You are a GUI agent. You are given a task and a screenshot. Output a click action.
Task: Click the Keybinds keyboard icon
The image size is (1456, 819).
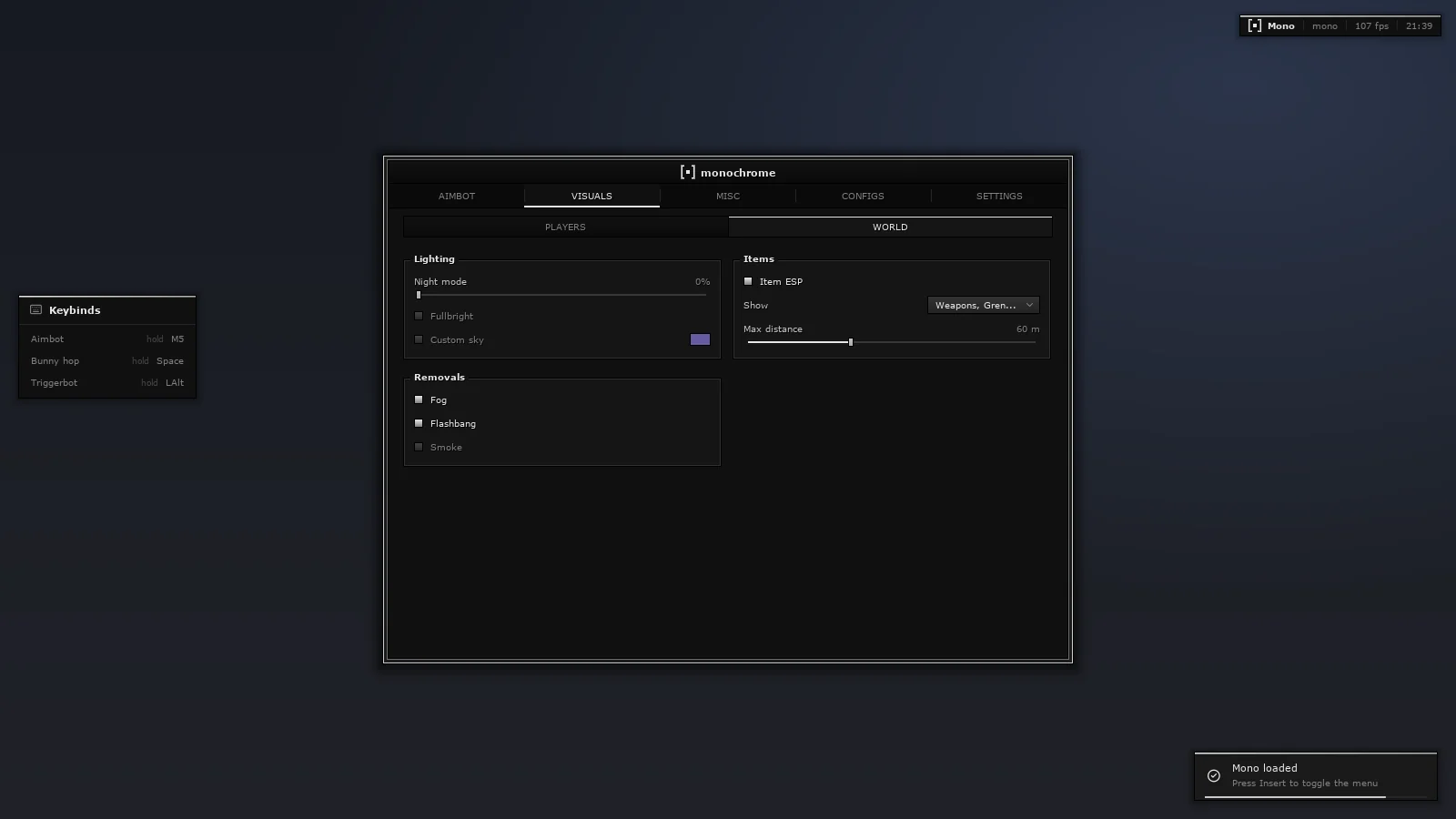(x=36, y=309)
